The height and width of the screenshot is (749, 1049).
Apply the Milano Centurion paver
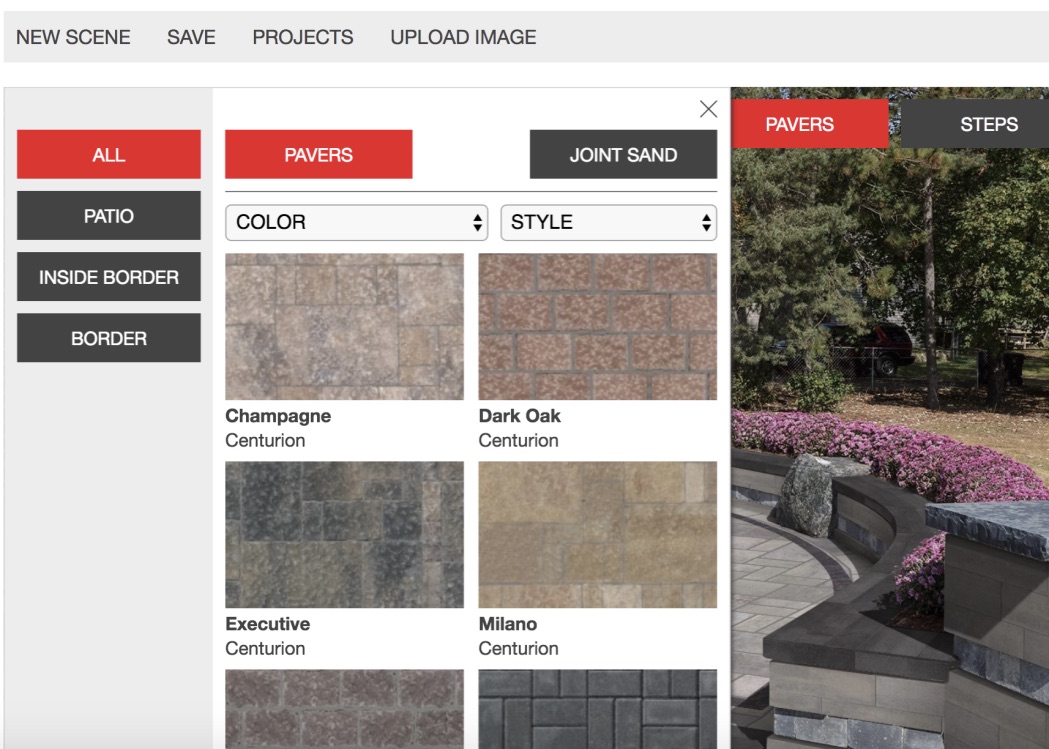(597, 534)
